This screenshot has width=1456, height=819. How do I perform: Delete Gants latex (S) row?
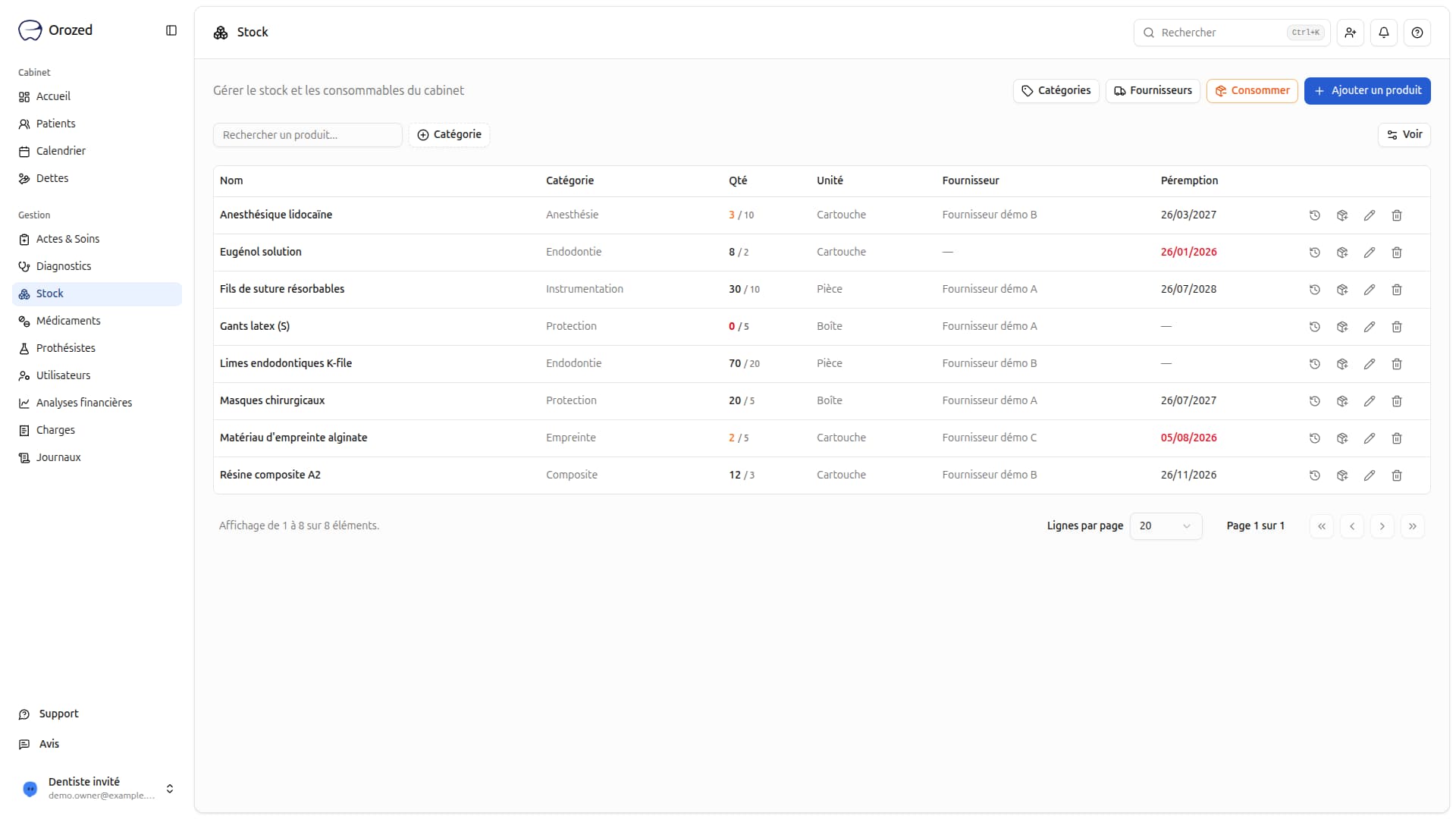pyautogui.click(x=1397, y=327)
